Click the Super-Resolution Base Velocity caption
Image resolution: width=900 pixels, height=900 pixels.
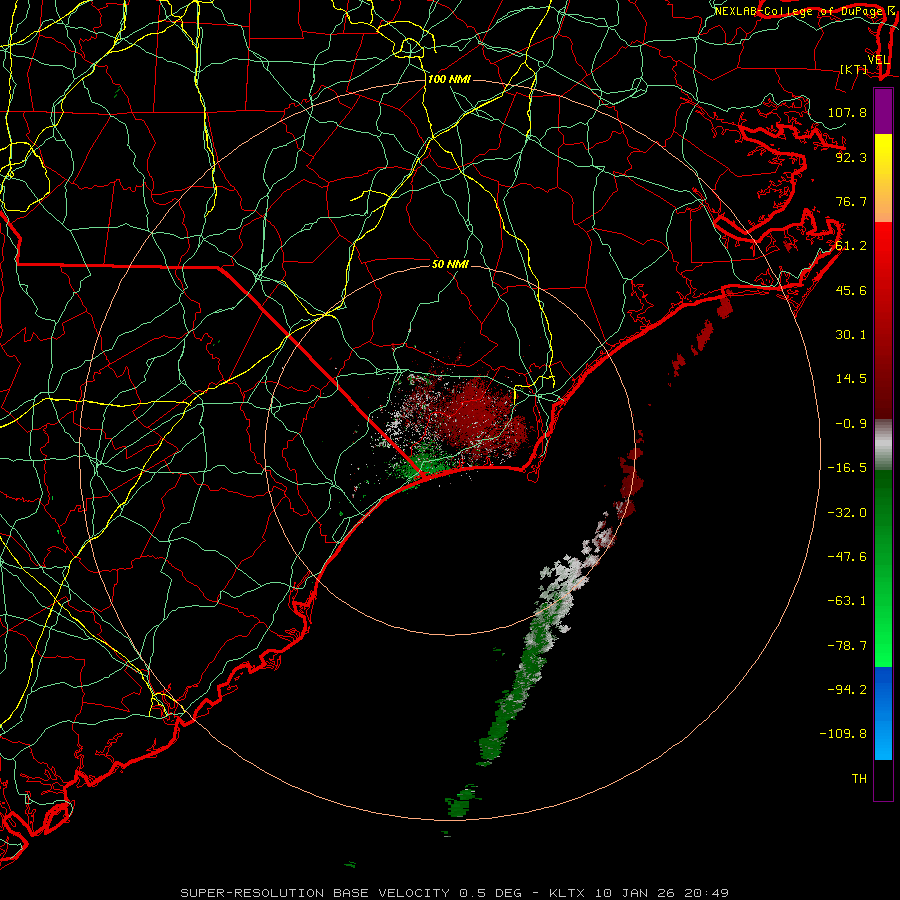tap(455, 893)
